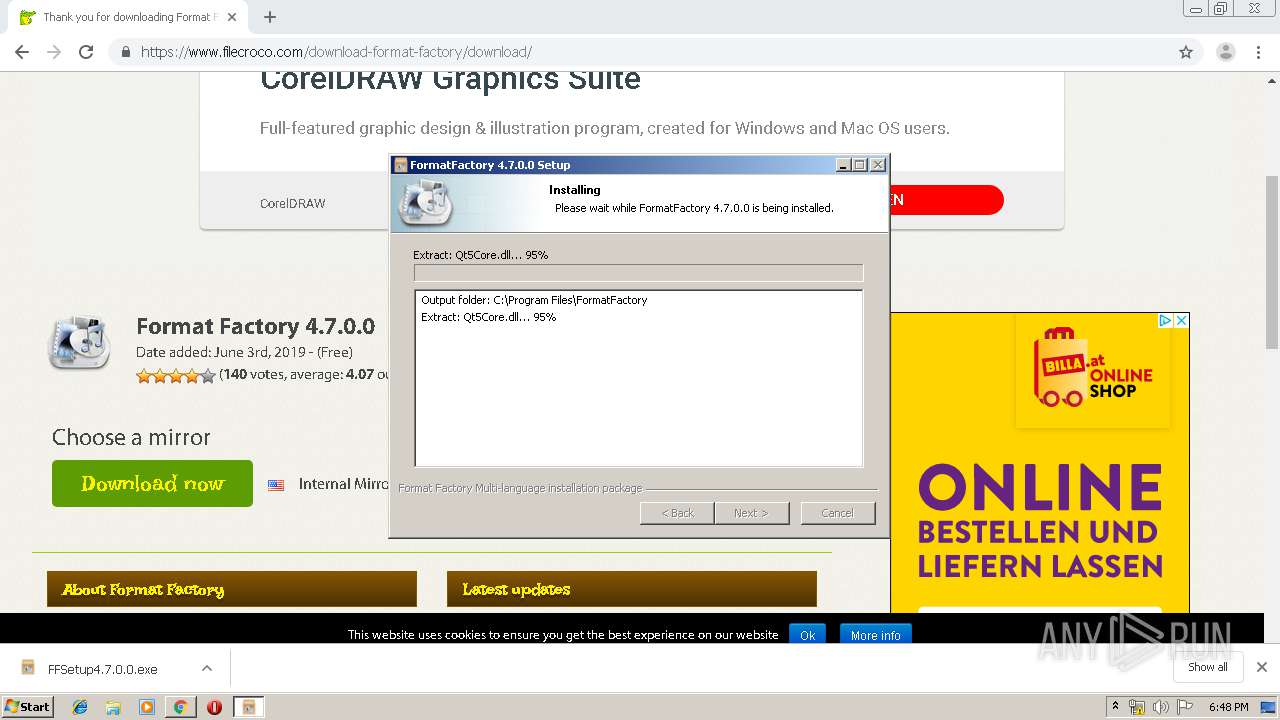Viewport: 1280px width, 720px height.
Task: Open the Windows Start menu
Action: pos(28,706)
